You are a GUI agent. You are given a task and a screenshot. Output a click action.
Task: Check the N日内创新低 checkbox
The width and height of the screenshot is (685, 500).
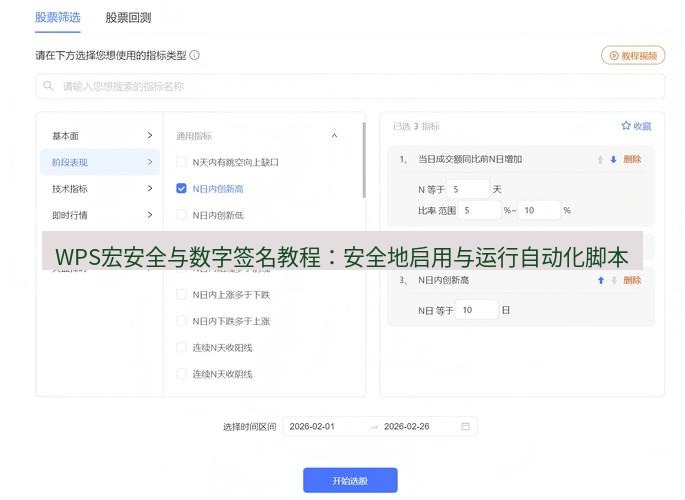(181, 215)
